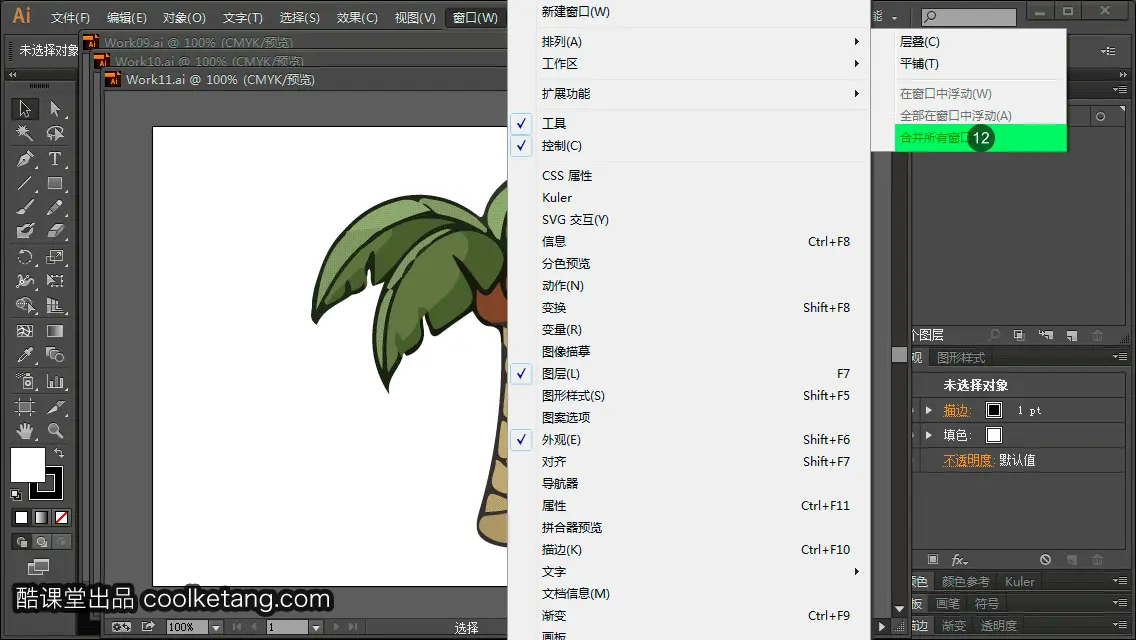This screenshot has height=640, width=1136.
Task: Open the fx add effect dropdown
Action: click(x=959, y=560)
